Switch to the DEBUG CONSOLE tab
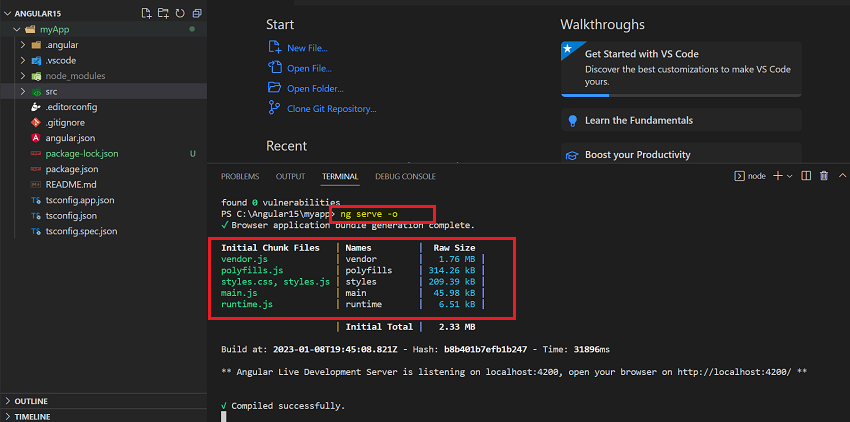Screen dimensions: 850x422 pos(405,176)
